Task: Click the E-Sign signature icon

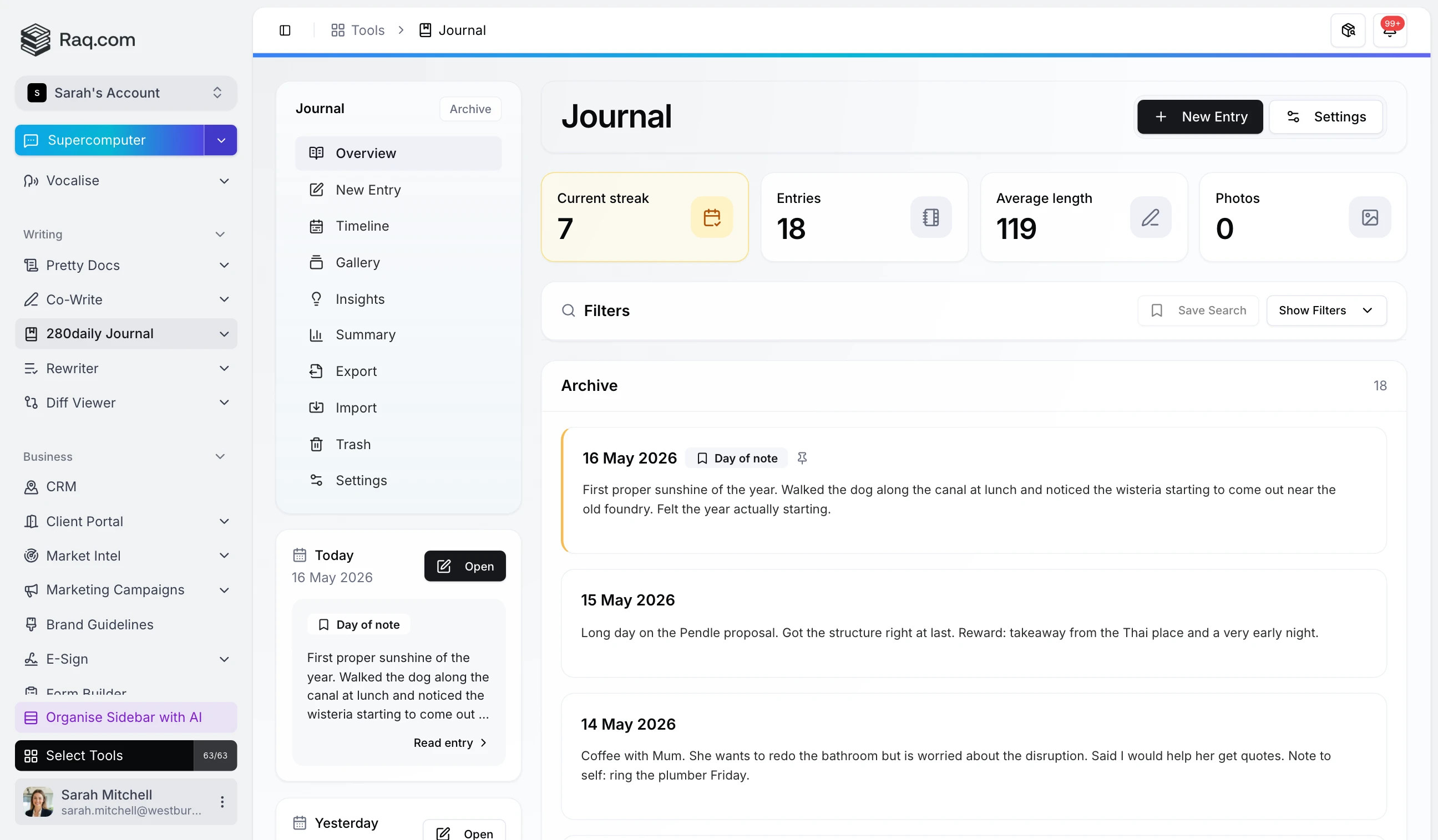Action: click(31, 659)
